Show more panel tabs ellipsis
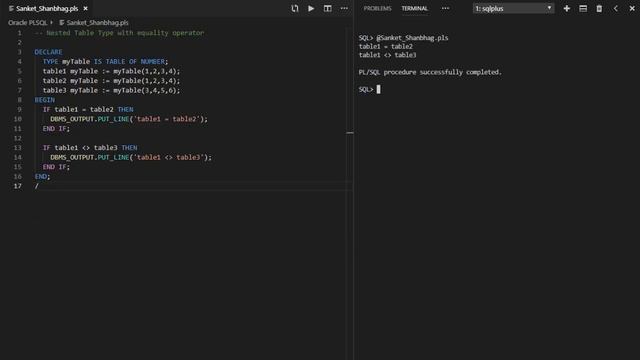The image size is (640, 360). 445,9
